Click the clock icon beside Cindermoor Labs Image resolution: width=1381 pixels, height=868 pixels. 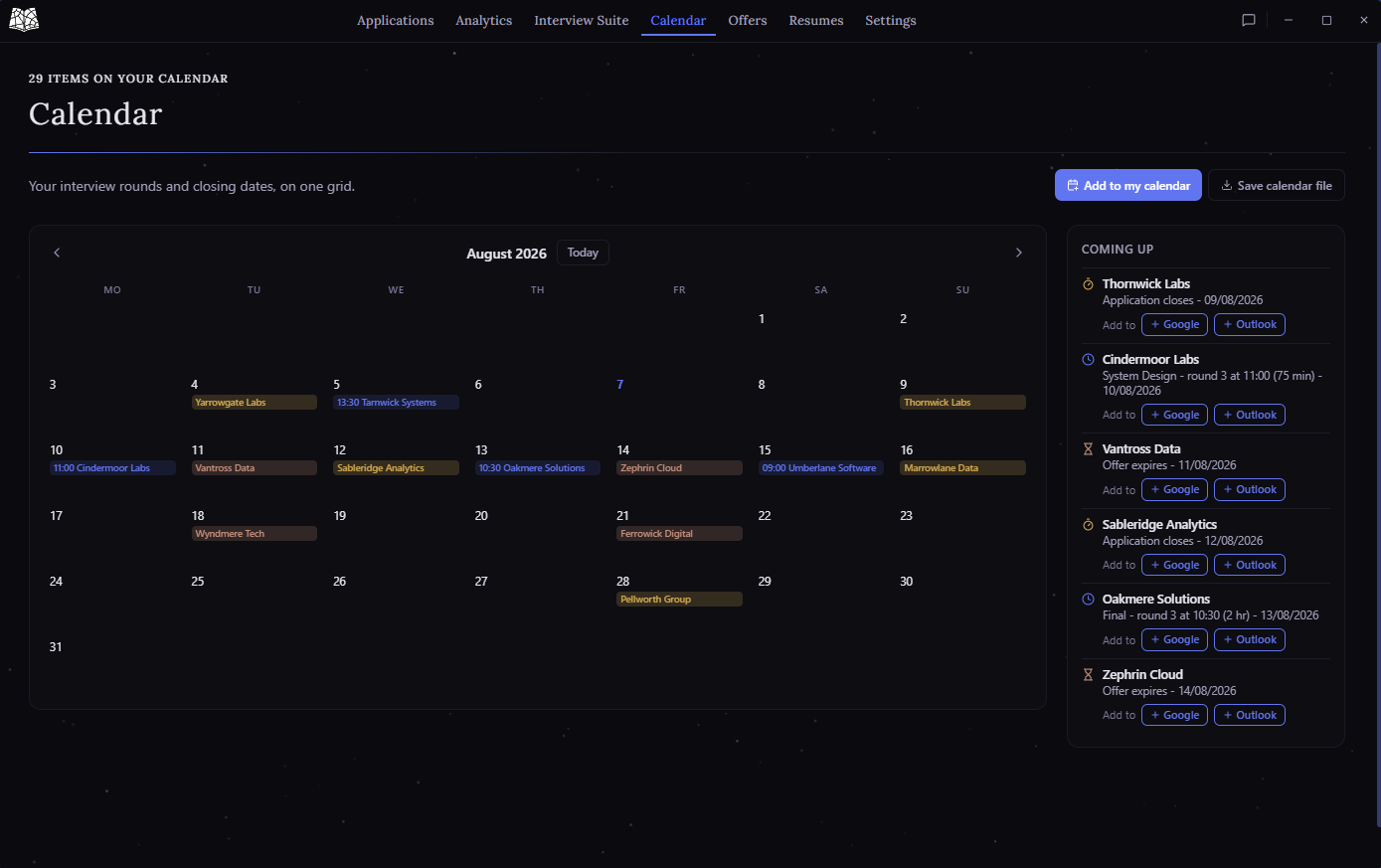pyautogui.click(x=1088, y=360)
